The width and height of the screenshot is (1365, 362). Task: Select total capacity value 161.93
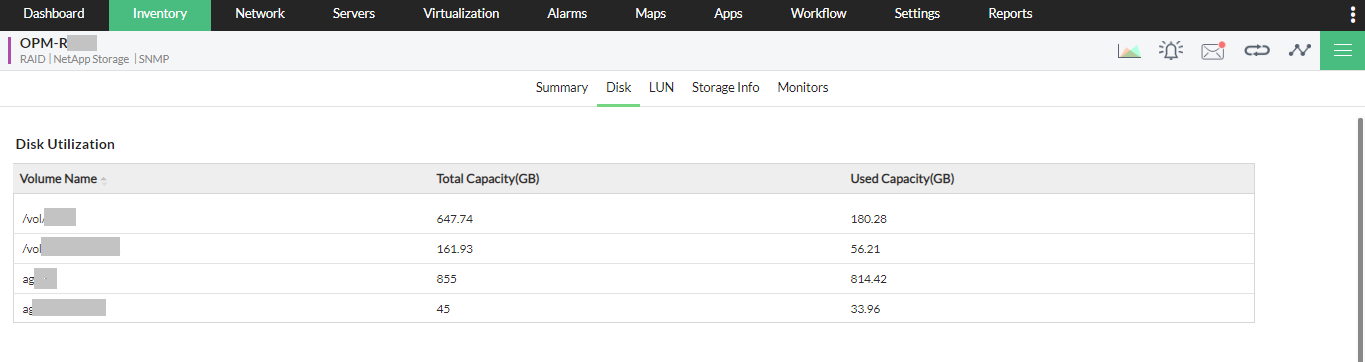[455, 248]
